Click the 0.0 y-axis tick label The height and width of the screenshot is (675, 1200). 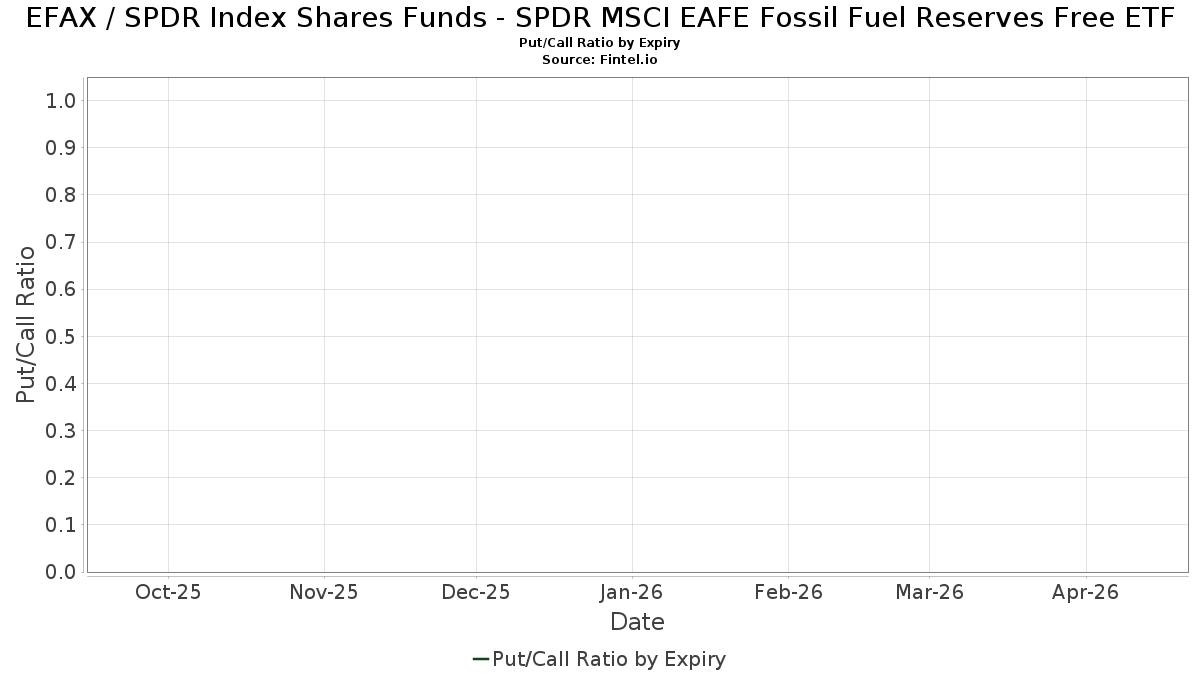(61, 572)
